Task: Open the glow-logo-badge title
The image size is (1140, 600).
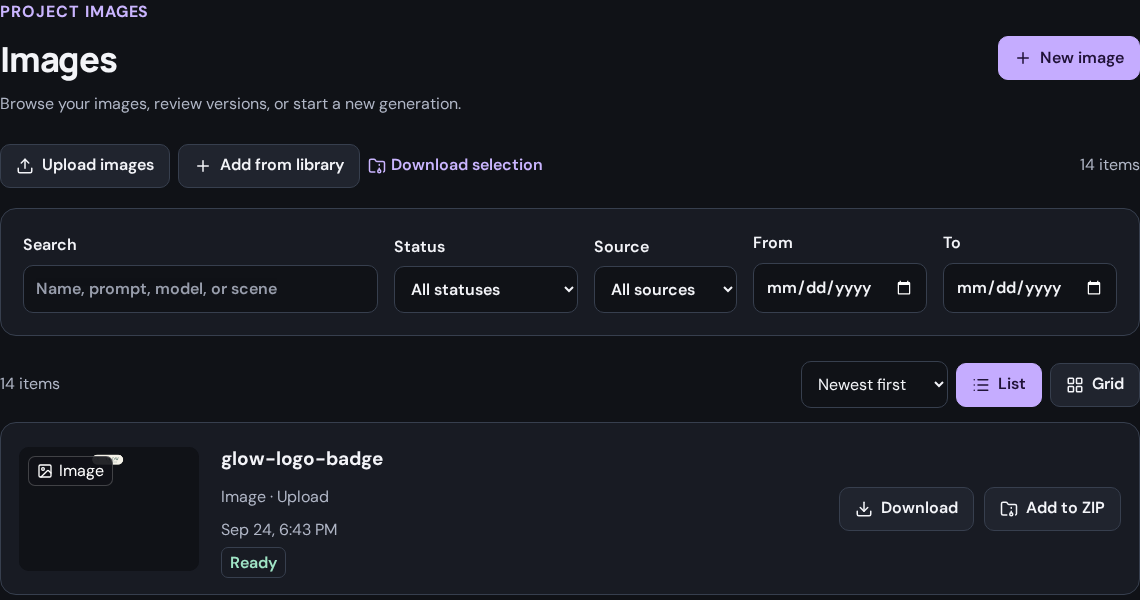Action: pos(302,459)
